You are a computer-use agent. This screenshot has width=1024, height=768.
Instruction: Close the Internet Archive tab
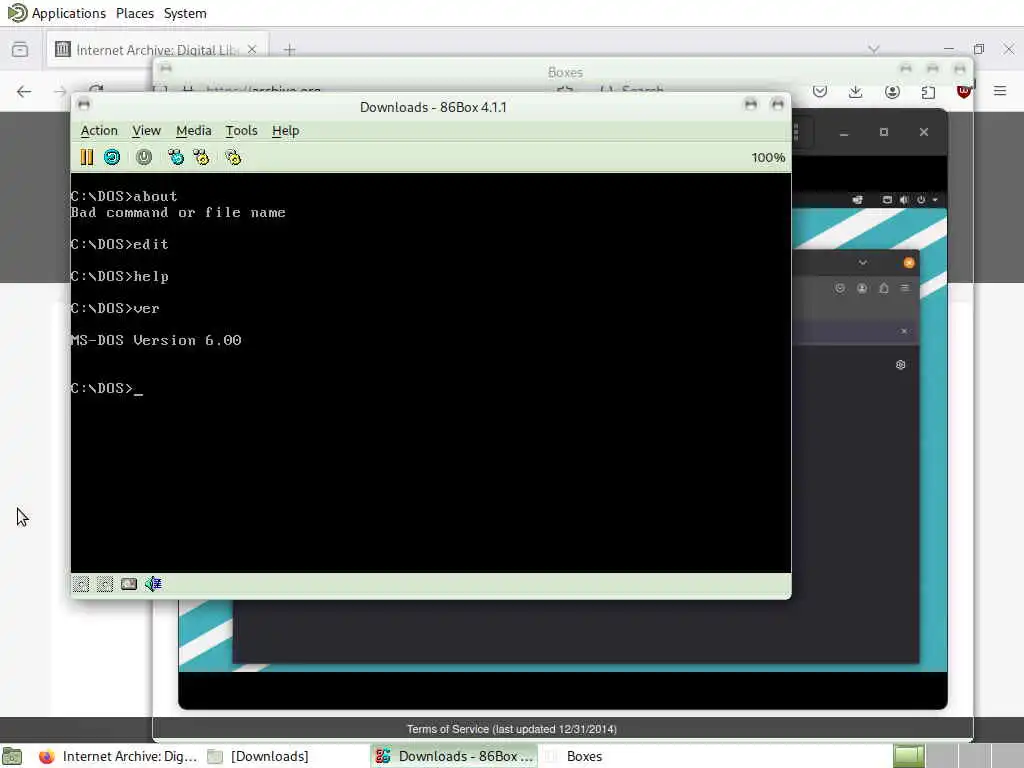(x=252, y=50)
